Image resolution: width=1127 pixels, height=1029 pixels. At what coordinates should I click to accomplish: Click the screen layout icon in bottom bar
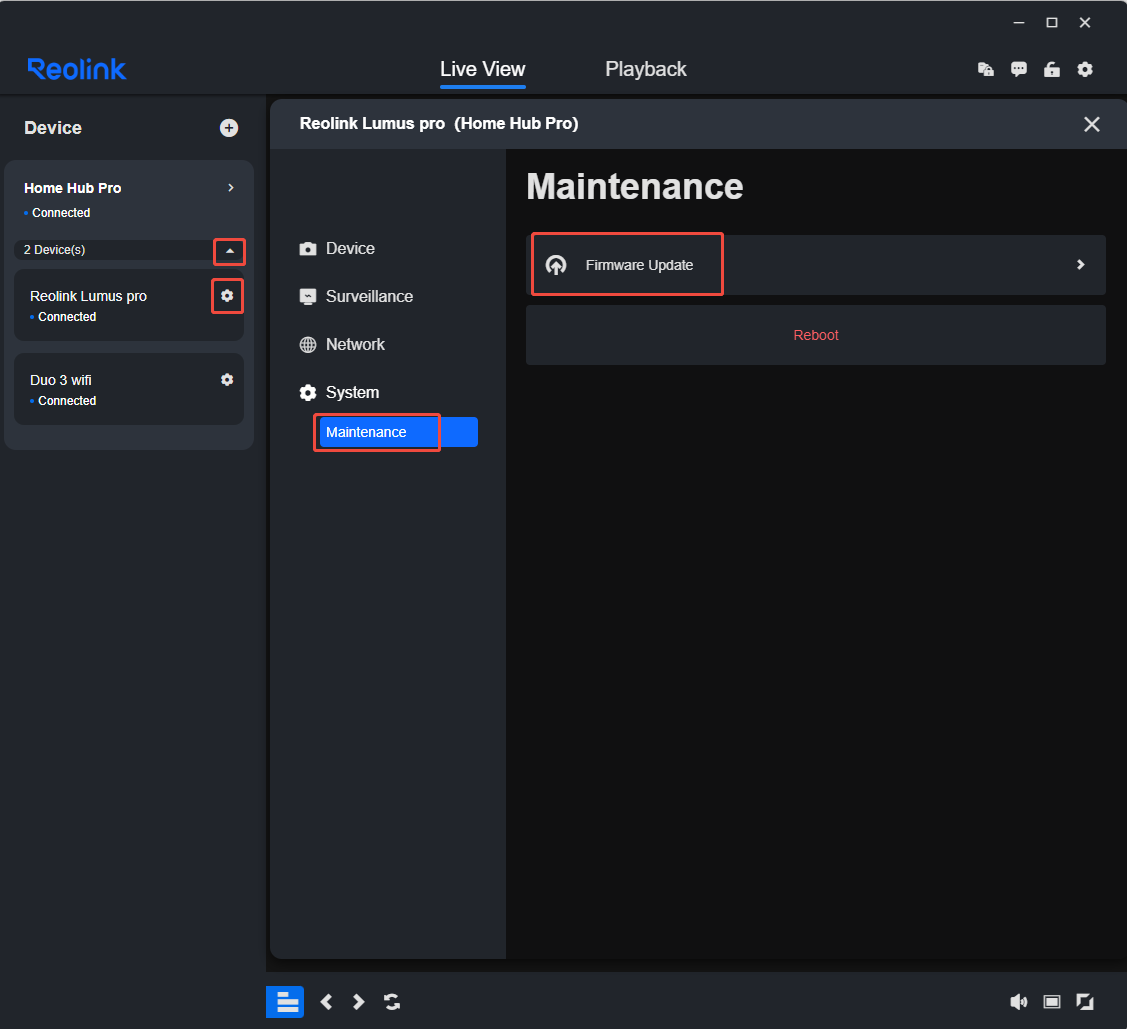coord(1052,1002)
